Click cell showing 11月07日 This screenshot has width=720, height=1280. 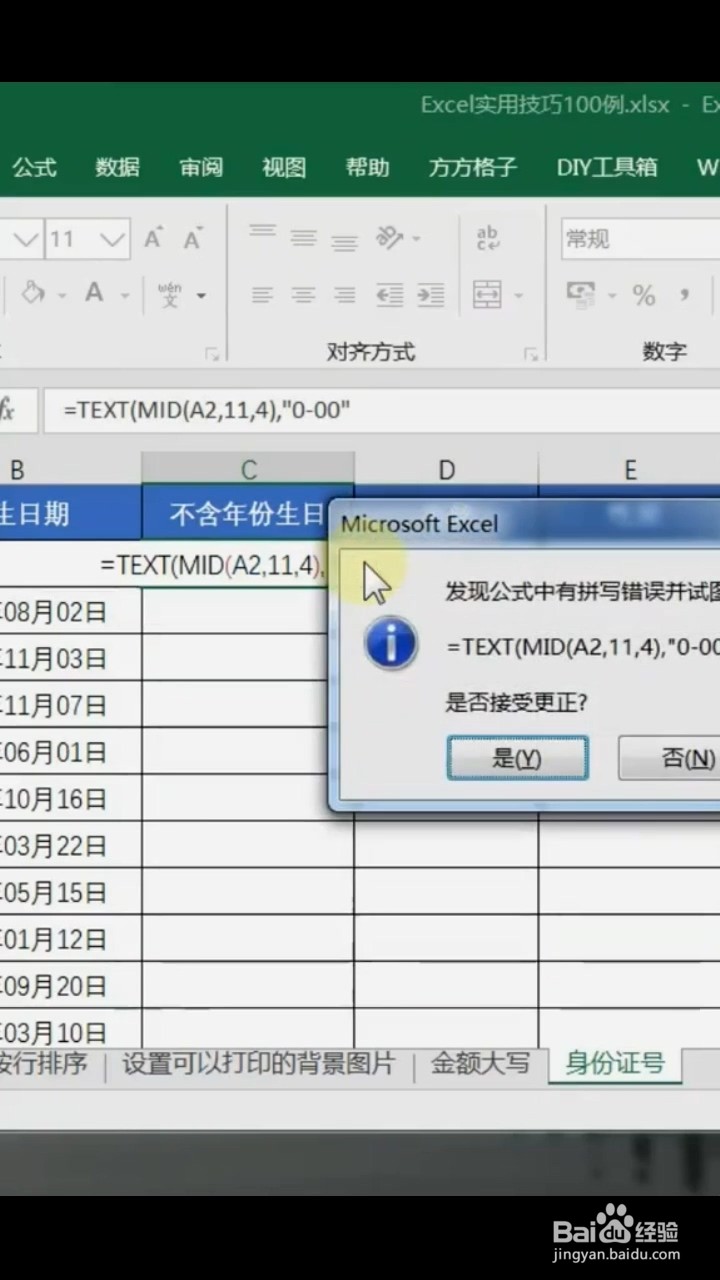[x=70, y=705]
